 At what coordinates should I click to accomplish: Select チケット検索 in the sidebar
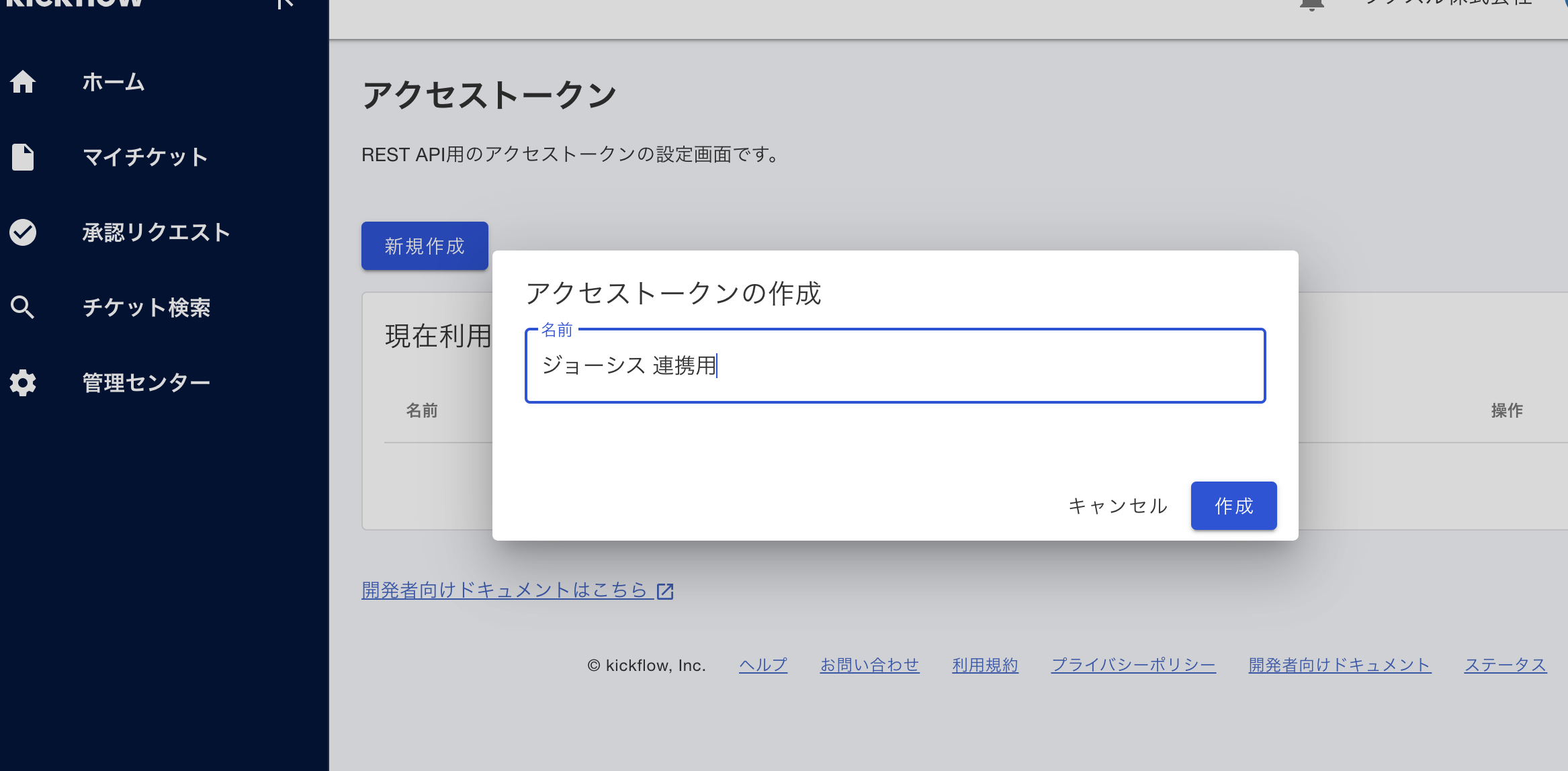pyautogui.click(x=146, y=308)
